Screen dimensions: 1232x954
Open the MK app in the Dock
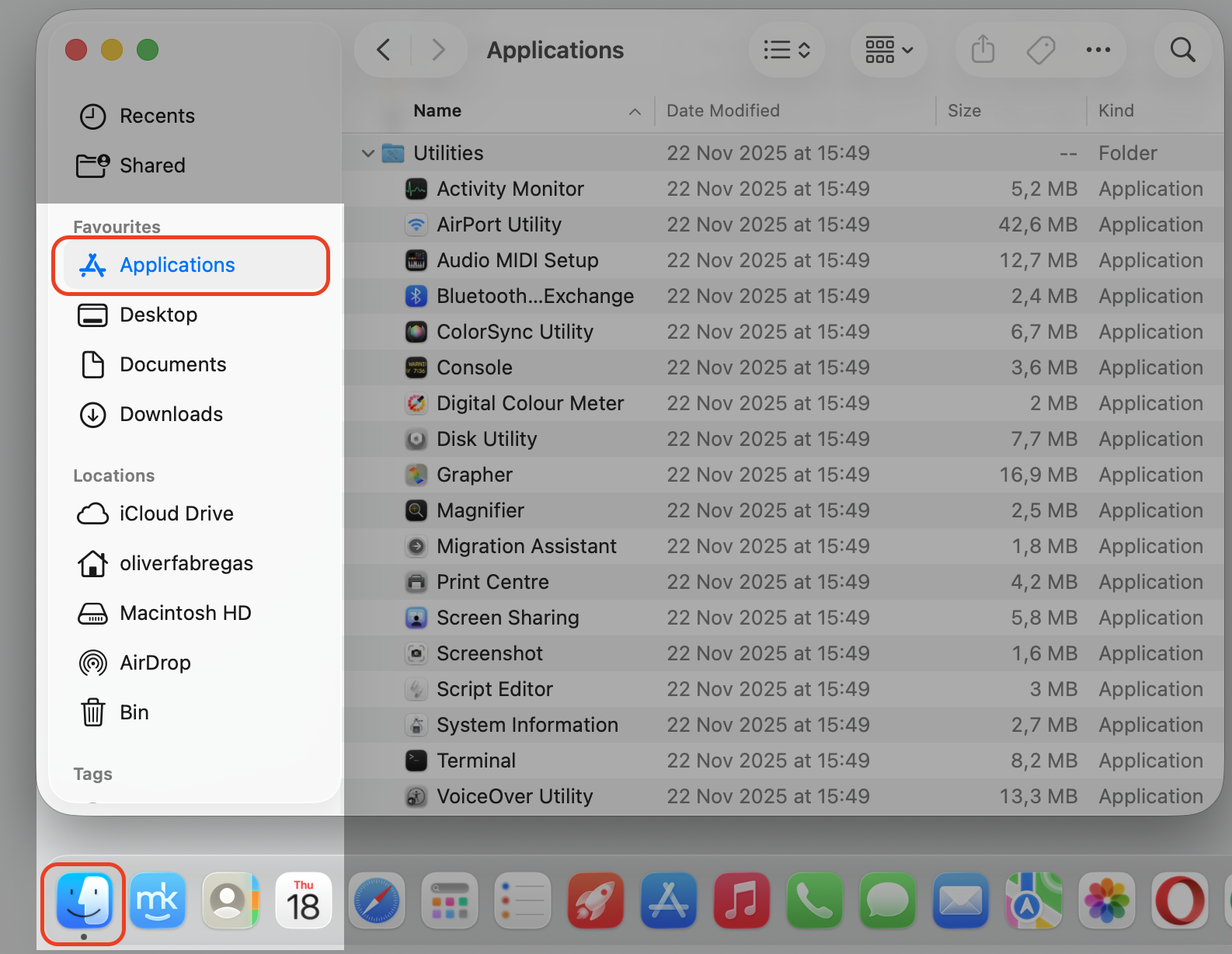click(158, 901)
